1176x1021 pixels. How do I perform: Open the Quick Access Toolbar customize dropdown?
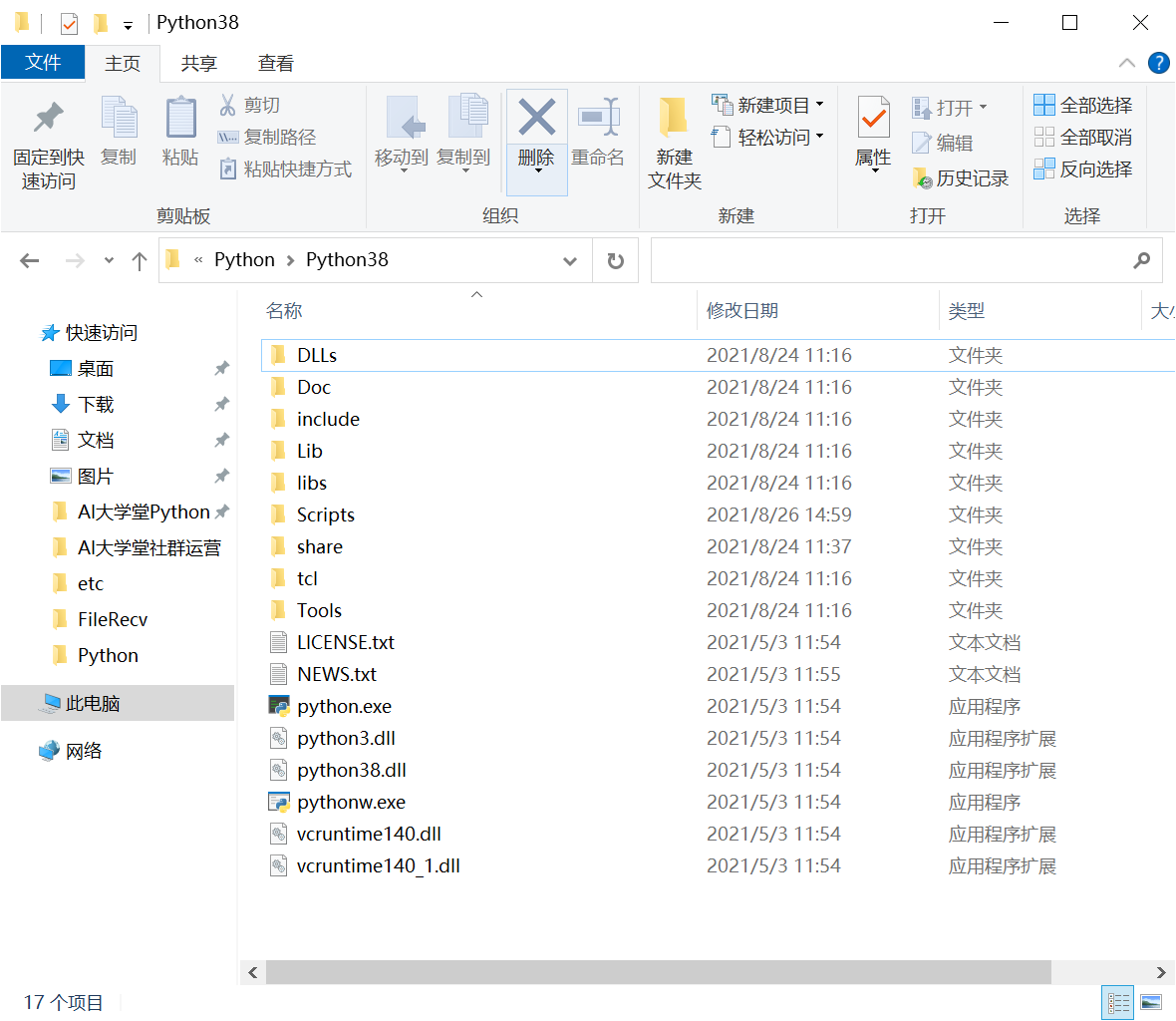click(129, 25)
